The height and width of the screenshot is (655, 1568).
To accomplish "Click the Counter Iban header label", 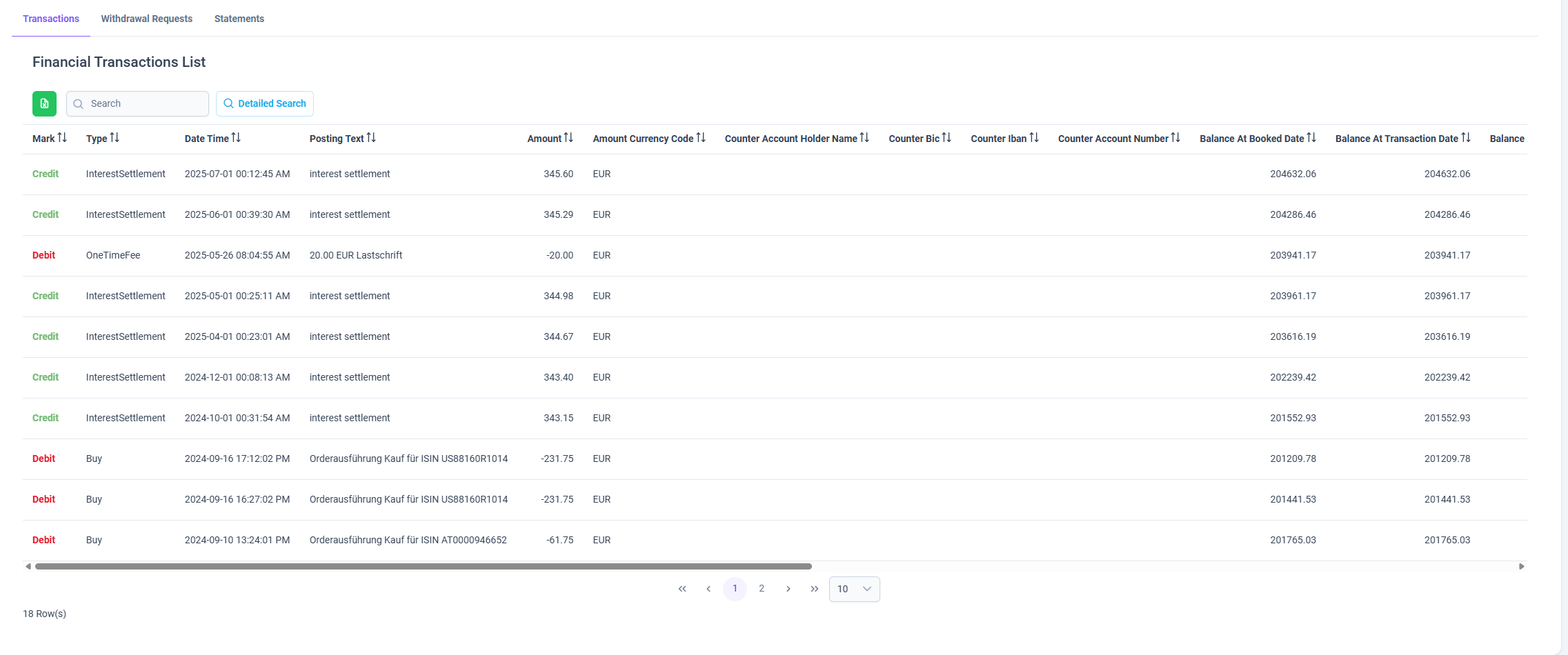I will [x=999, y=139].
